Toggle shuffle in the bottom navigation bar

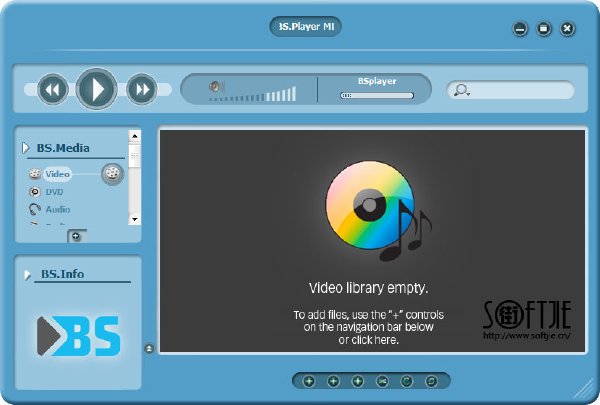point(382,381)
